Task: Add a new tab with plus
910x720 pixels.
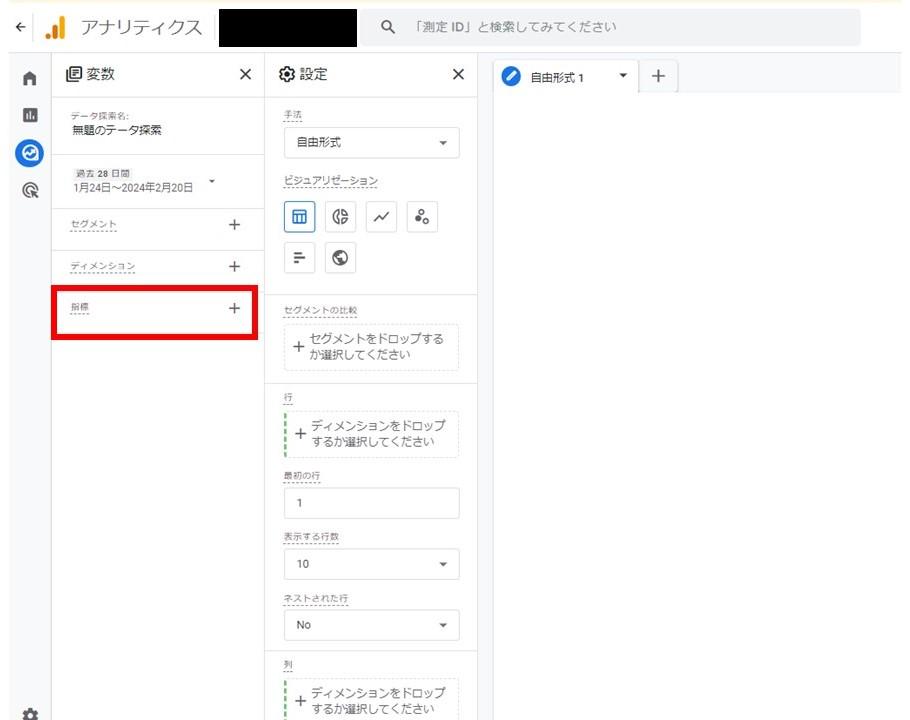Action: pos(658,76)
